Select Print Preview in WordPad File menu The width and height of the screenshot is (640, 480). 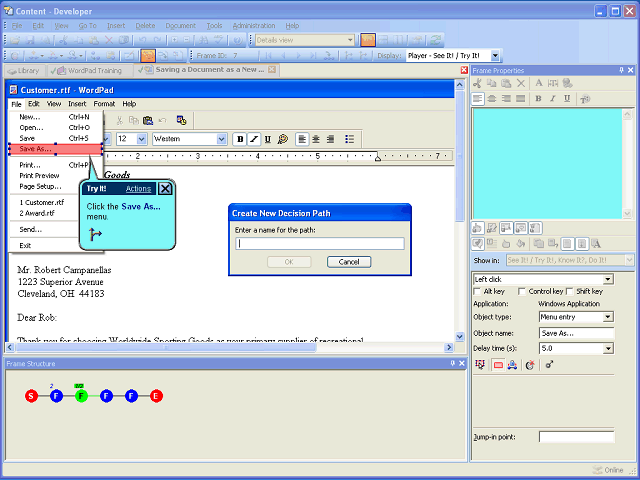click(39, 176)
